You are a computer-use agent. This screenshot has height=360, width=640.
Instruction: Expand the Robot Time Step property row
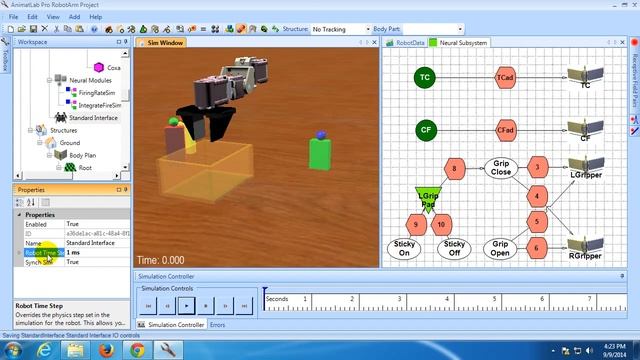(x=19, y=253)
